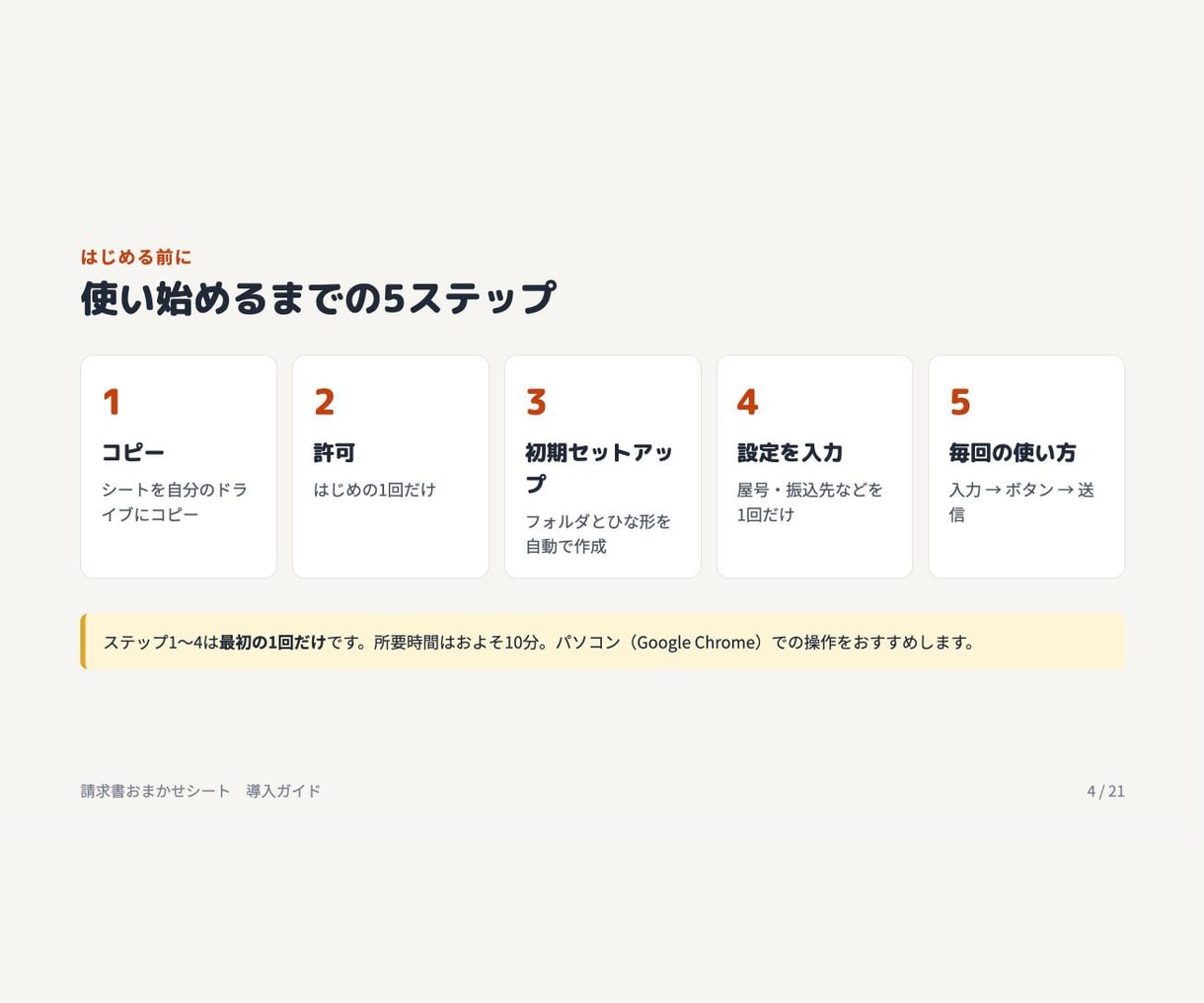The image size is (1204, 1003).
Task: Select the step number 2
Action: pos(324,402)
